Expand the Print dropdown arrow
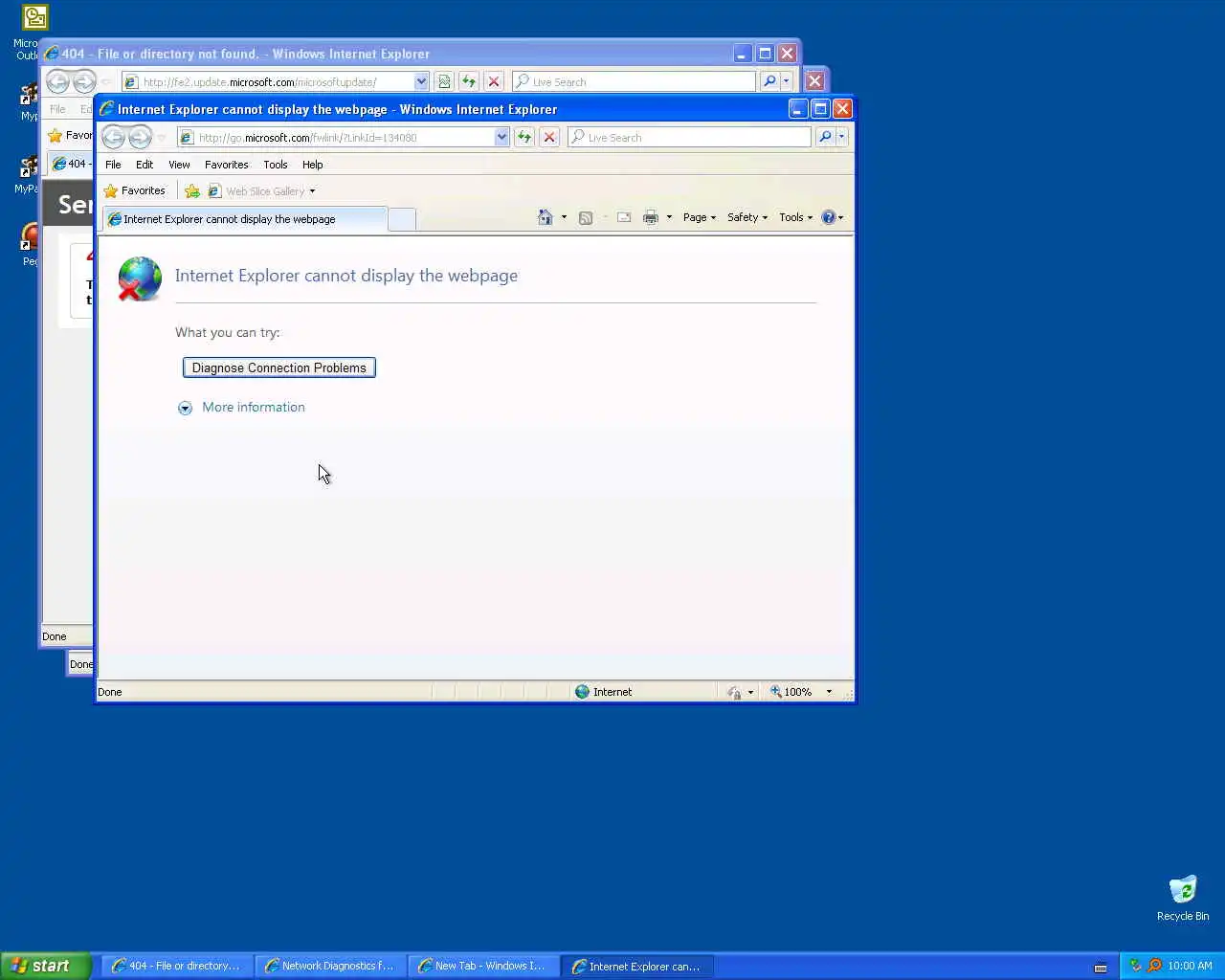 pos(669,217)
